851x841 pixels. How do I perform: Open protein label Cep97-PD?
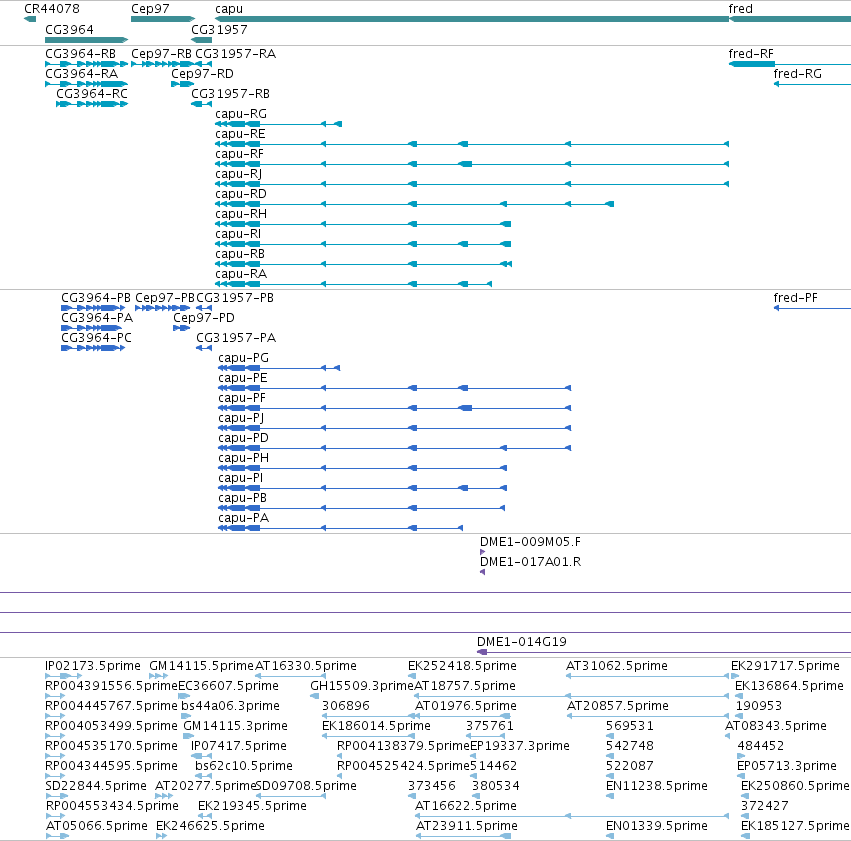(204, 318)
